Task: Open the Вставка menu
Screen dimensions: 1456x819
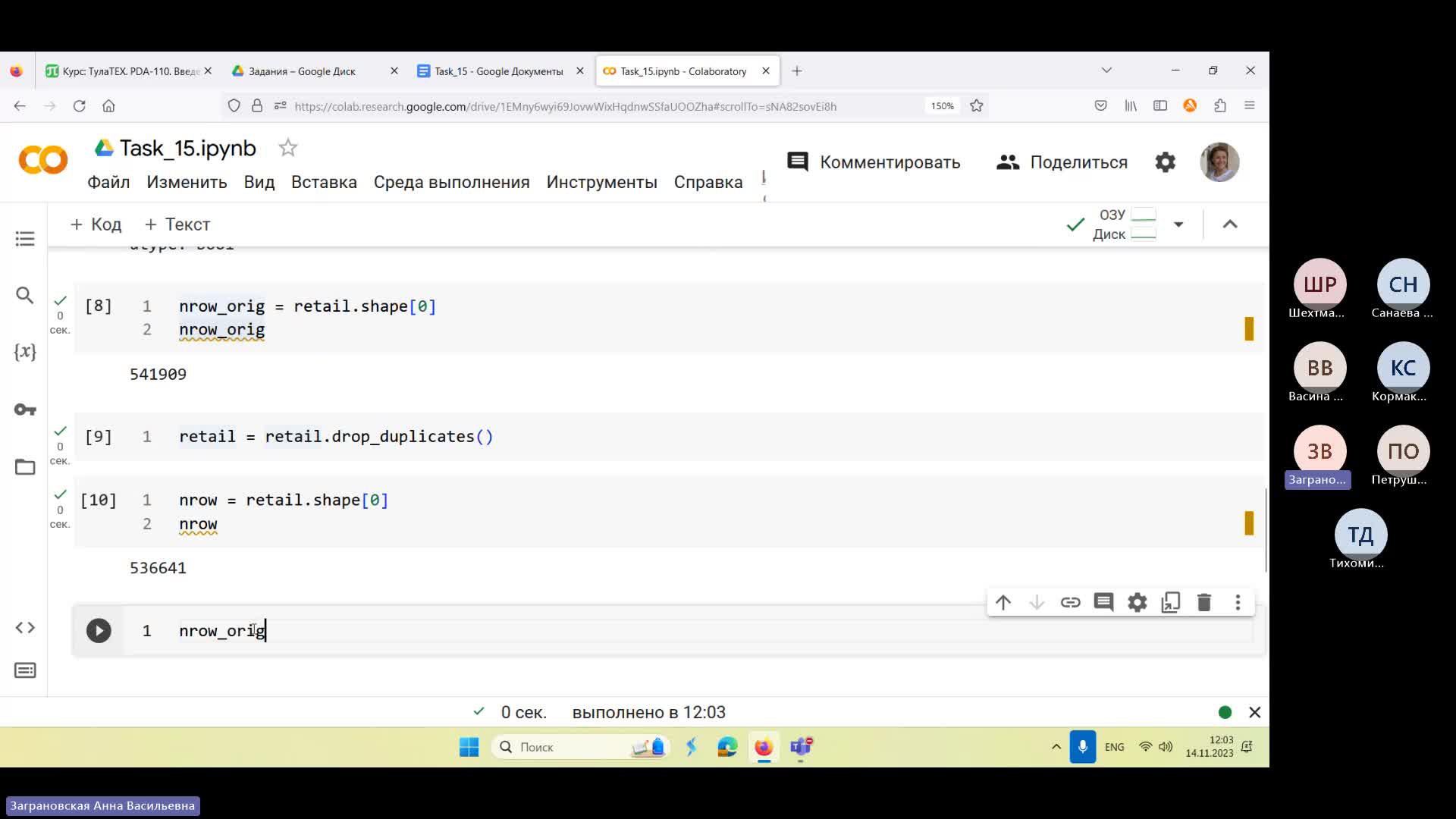Action: [x=324, y=183]
